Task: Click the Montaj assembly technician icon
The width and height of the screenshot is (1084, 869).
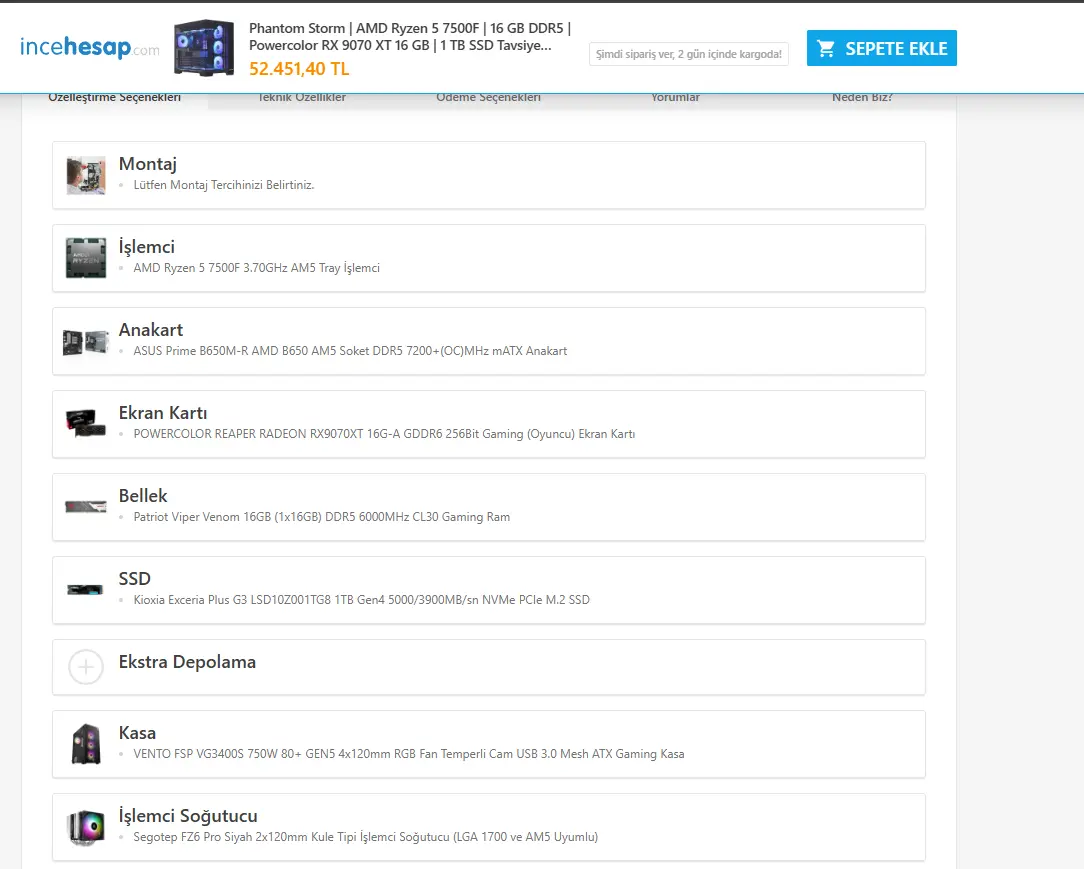Action: (86, 175)
